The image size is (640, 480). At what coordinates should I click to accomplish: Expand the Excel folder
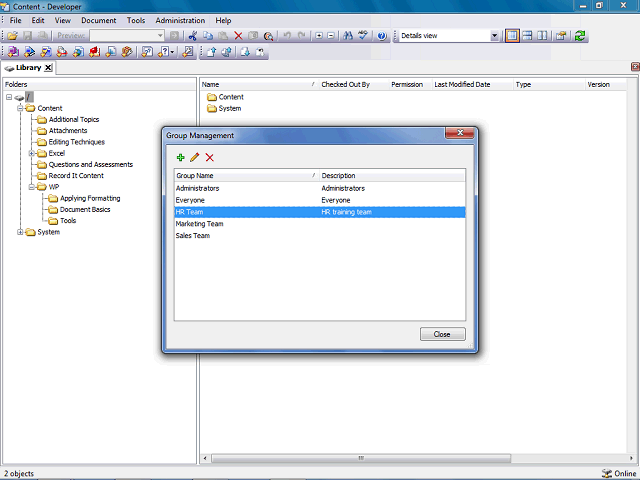[x=31, y=153]
